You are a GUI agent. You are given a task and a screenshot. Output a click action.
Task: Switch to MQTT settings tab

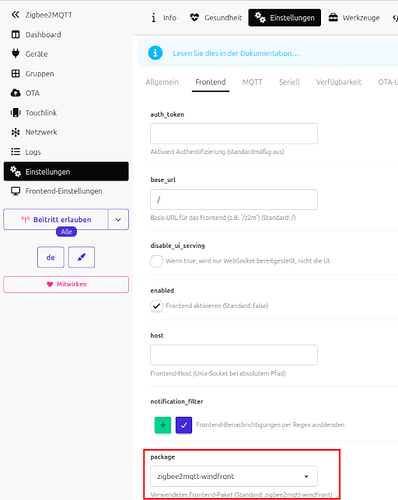[x=252, y=82]
